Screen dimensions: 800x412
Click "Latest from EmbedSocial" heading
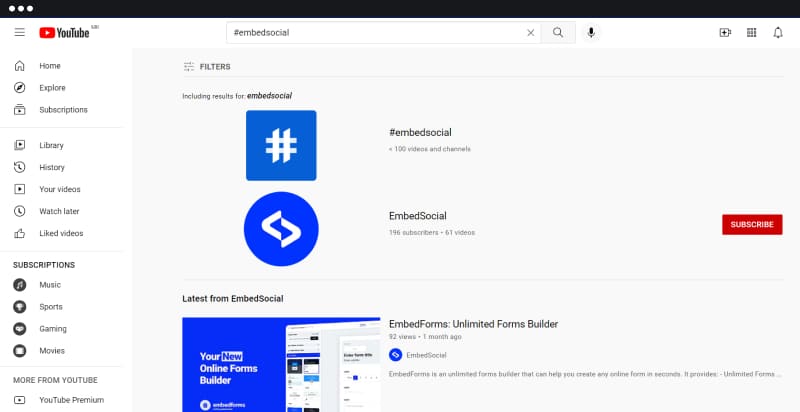pyautogui.click(x=233, y=299)
